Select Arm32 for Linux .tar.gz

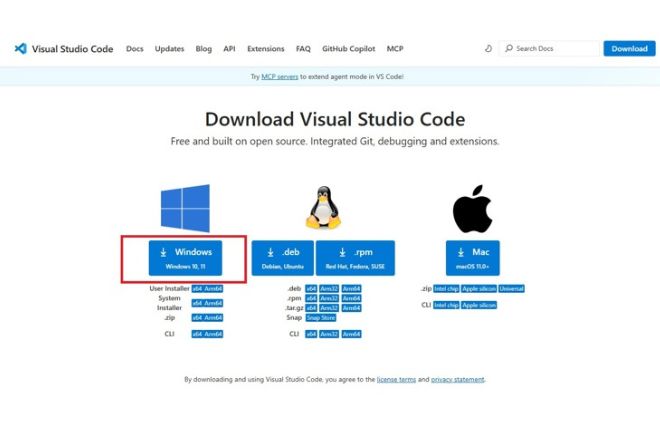[x=329, y=308]
